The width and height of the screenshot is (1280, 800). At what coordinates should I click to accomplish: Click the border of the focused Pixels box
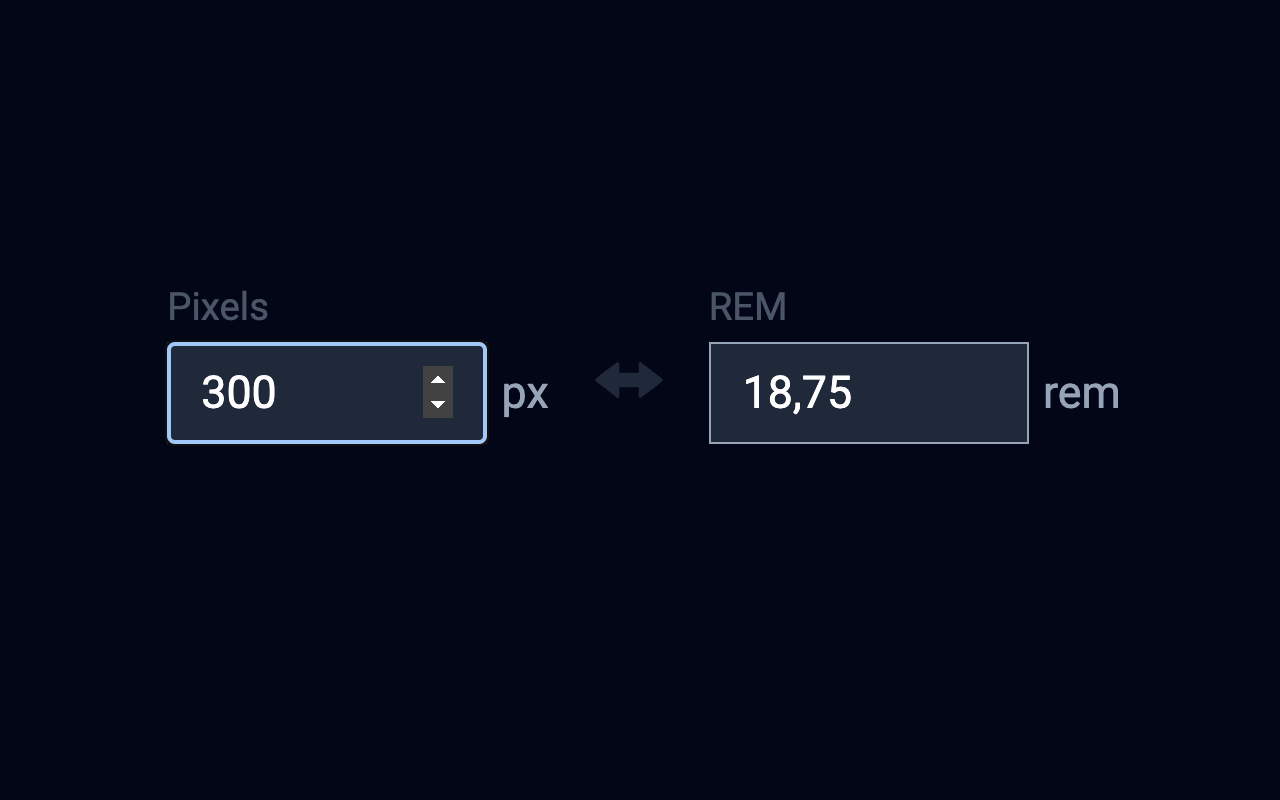point(327,343)
